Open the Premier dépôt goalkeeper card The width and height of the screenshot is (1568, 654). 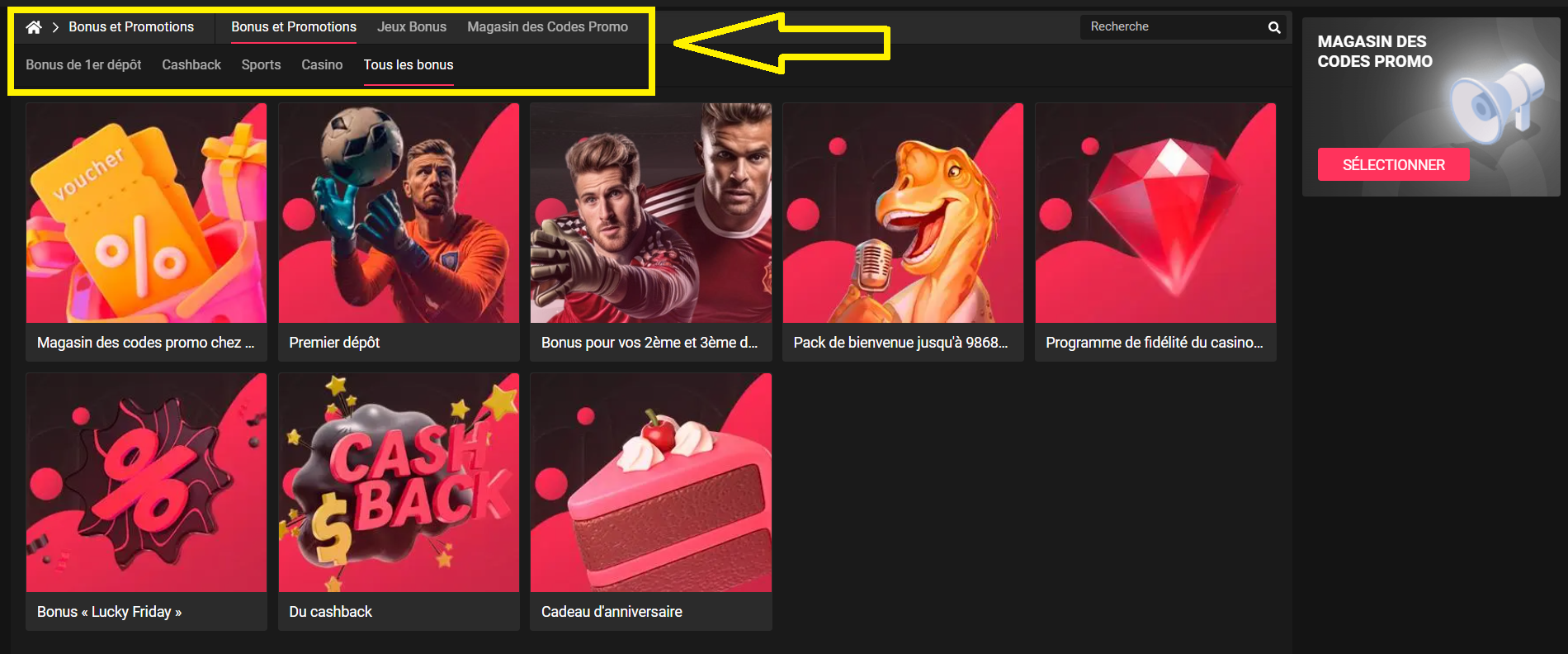399,231
